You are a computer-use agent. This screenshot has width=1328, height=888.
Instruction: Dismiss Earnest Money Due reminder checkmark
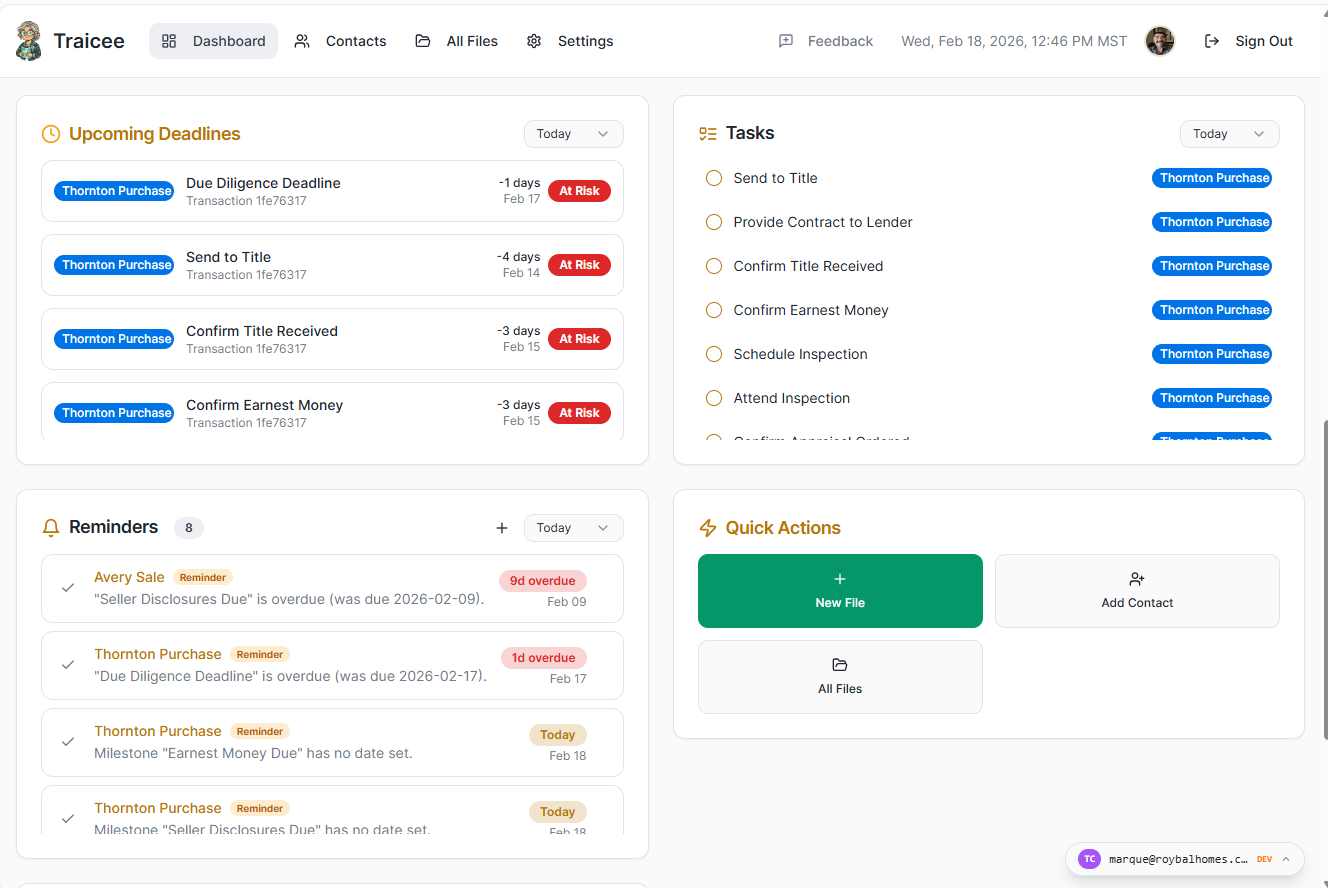coord(68,742)
